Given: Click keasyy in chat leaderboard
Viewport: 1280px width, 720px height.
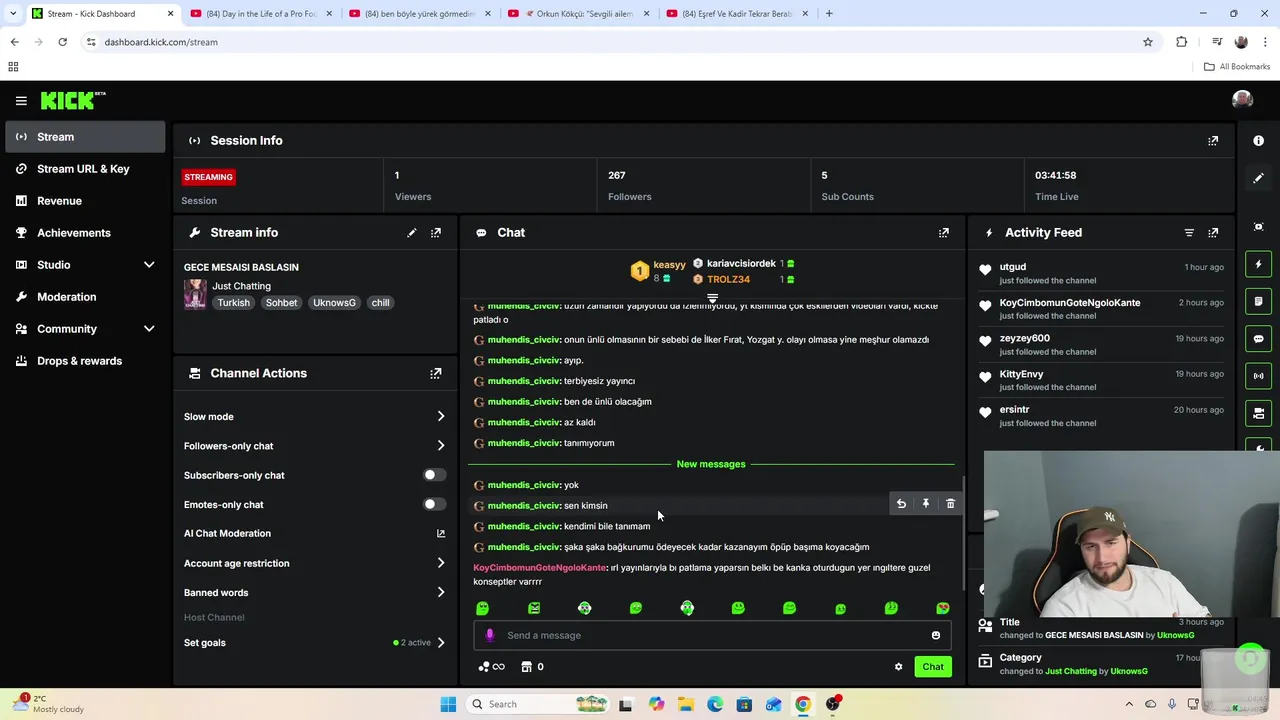Looking at the screenshot, I should (669, 265).
